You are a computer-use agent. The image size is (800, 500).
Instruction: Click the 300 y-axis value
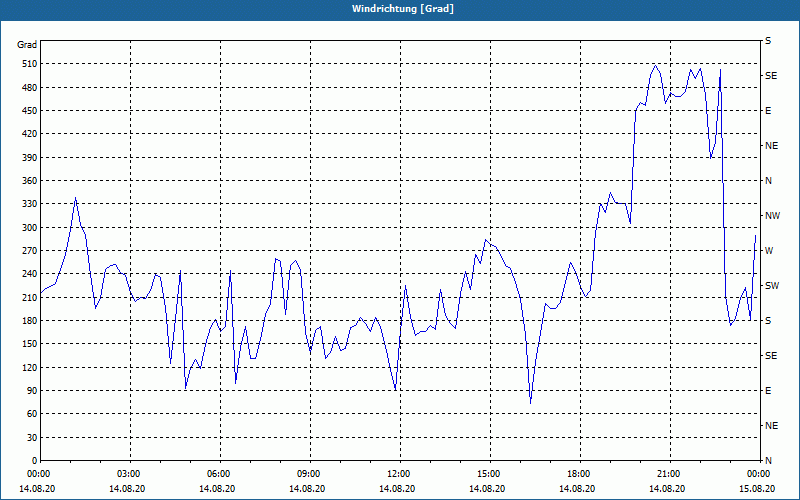tap(30, 228)
